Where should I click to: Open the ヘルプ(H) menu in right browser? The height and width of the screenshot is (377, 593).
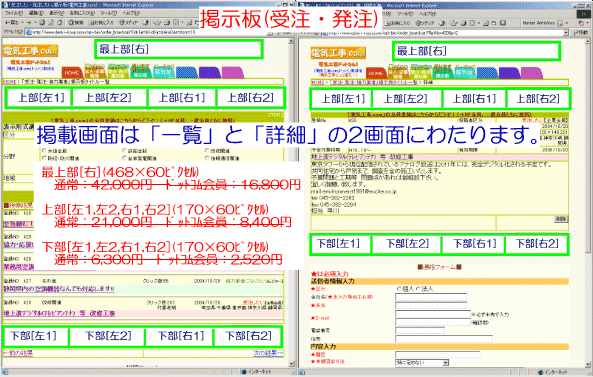427,13
